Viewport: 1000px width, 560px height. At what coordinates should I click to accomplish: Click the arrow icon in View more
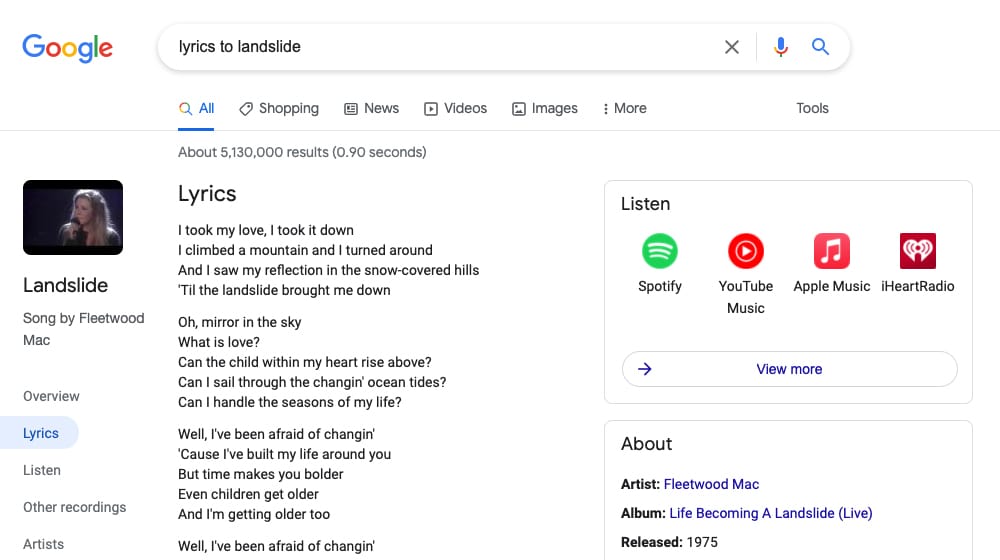tap(645, 369)
